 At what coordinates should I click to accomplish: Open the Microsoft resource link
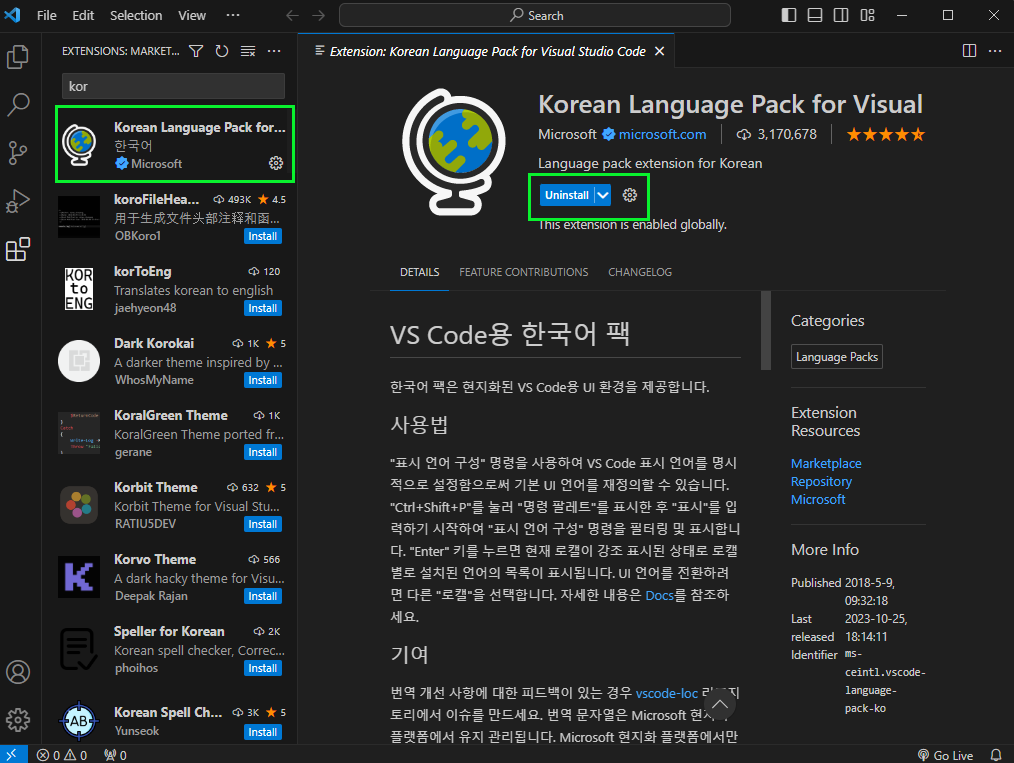coord(818,500)
